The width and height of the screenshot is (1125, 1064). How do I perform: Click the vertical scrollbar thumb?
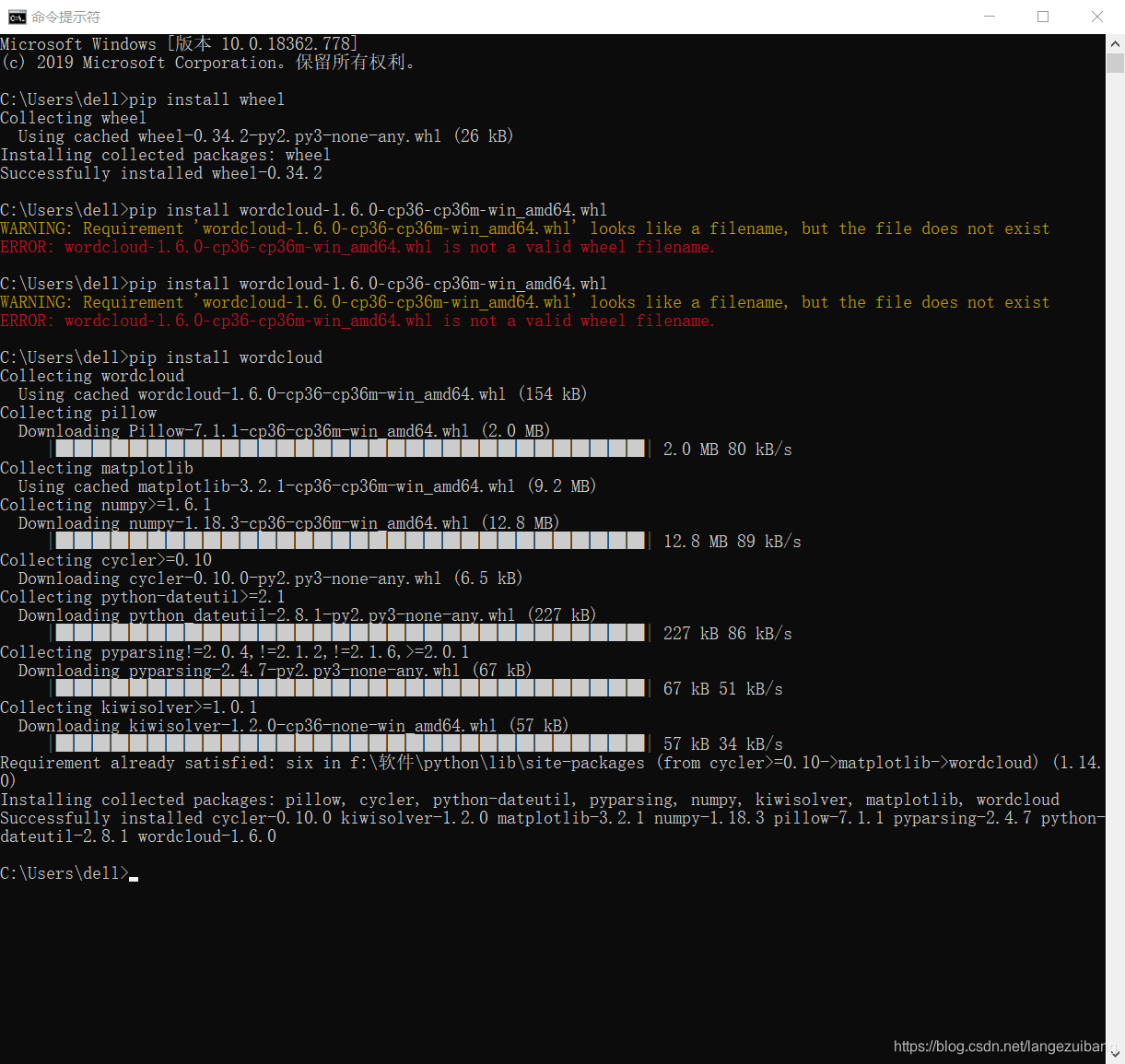(x=1115, y=63)
